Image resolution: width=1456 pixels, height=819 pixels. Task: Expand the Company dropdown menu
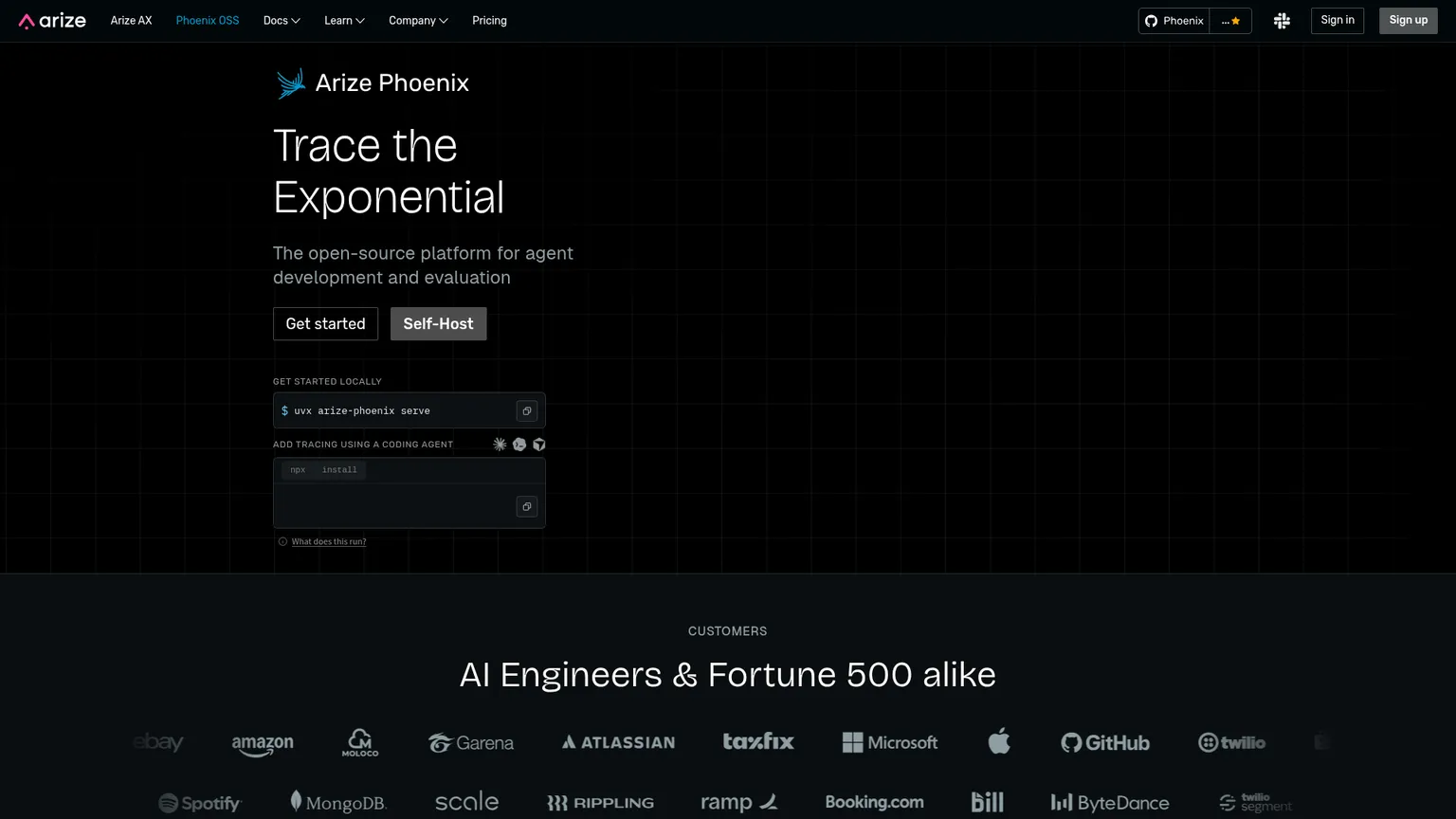point(418,21)
